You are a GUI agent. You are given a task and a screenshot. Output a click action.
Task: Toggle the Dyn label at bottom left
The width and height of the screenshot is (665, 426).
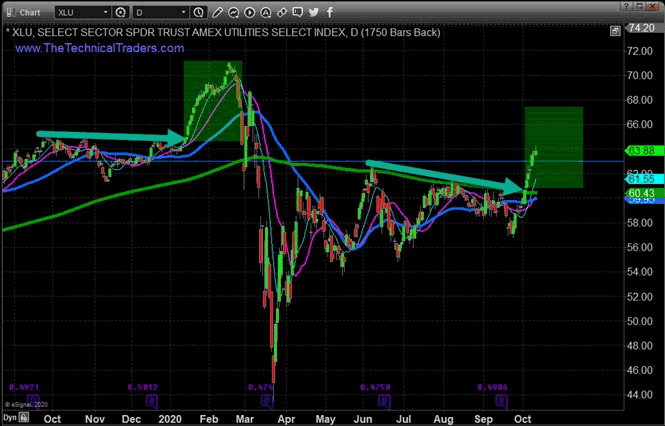(x=9, y=418)
